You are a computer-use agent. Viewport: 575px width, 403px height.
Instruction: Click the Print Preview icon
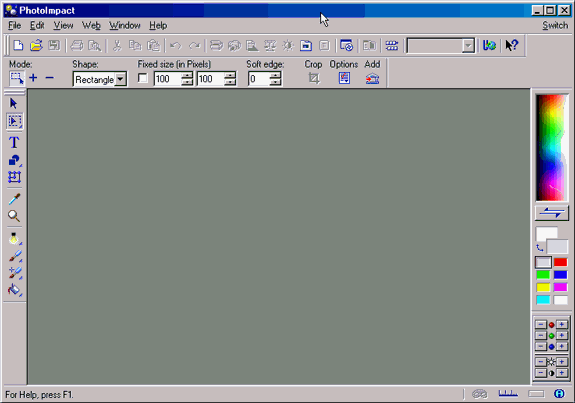tap(95, 45)
